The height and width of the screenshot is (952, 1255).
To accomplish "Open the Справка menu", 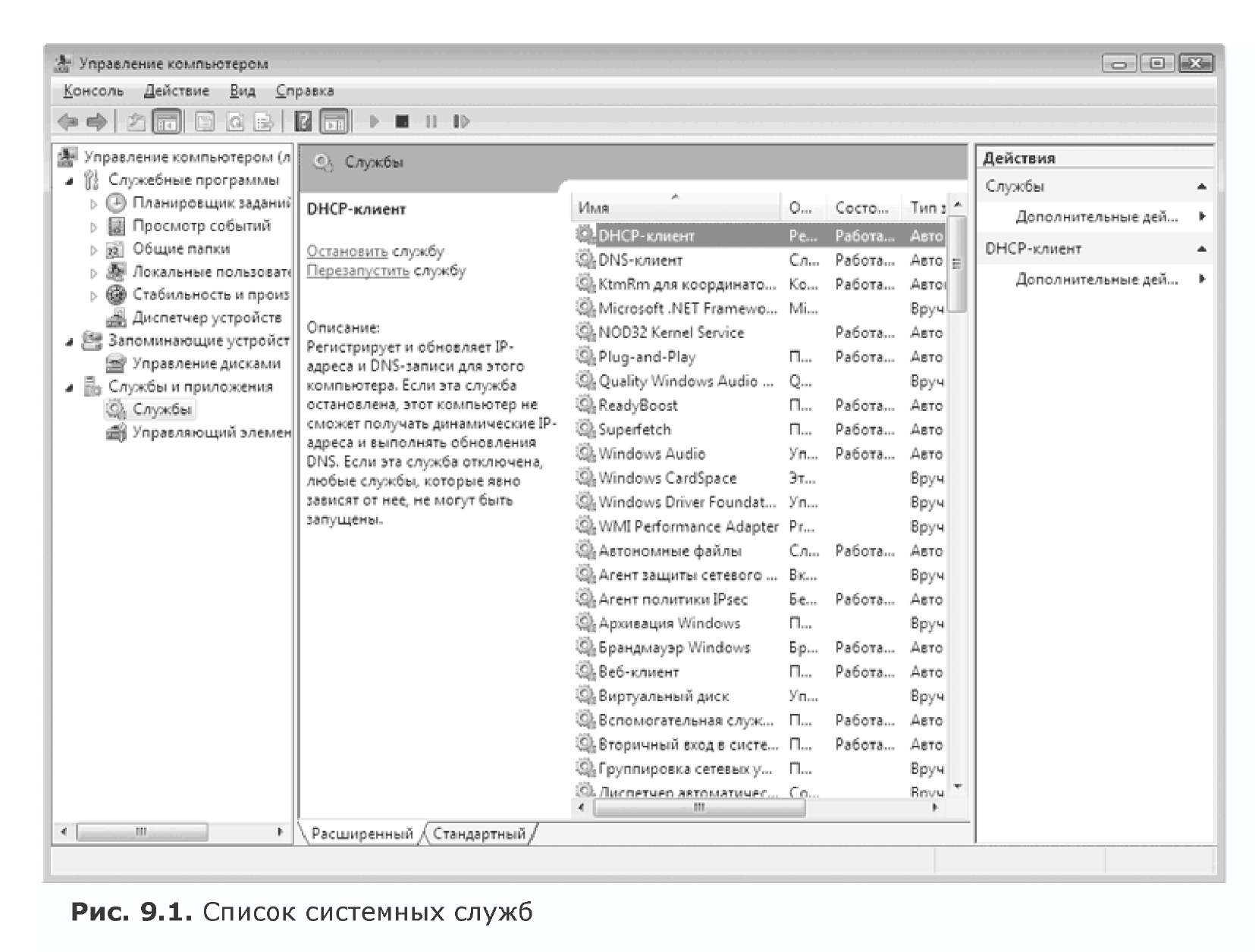I will tap(305, 91).
